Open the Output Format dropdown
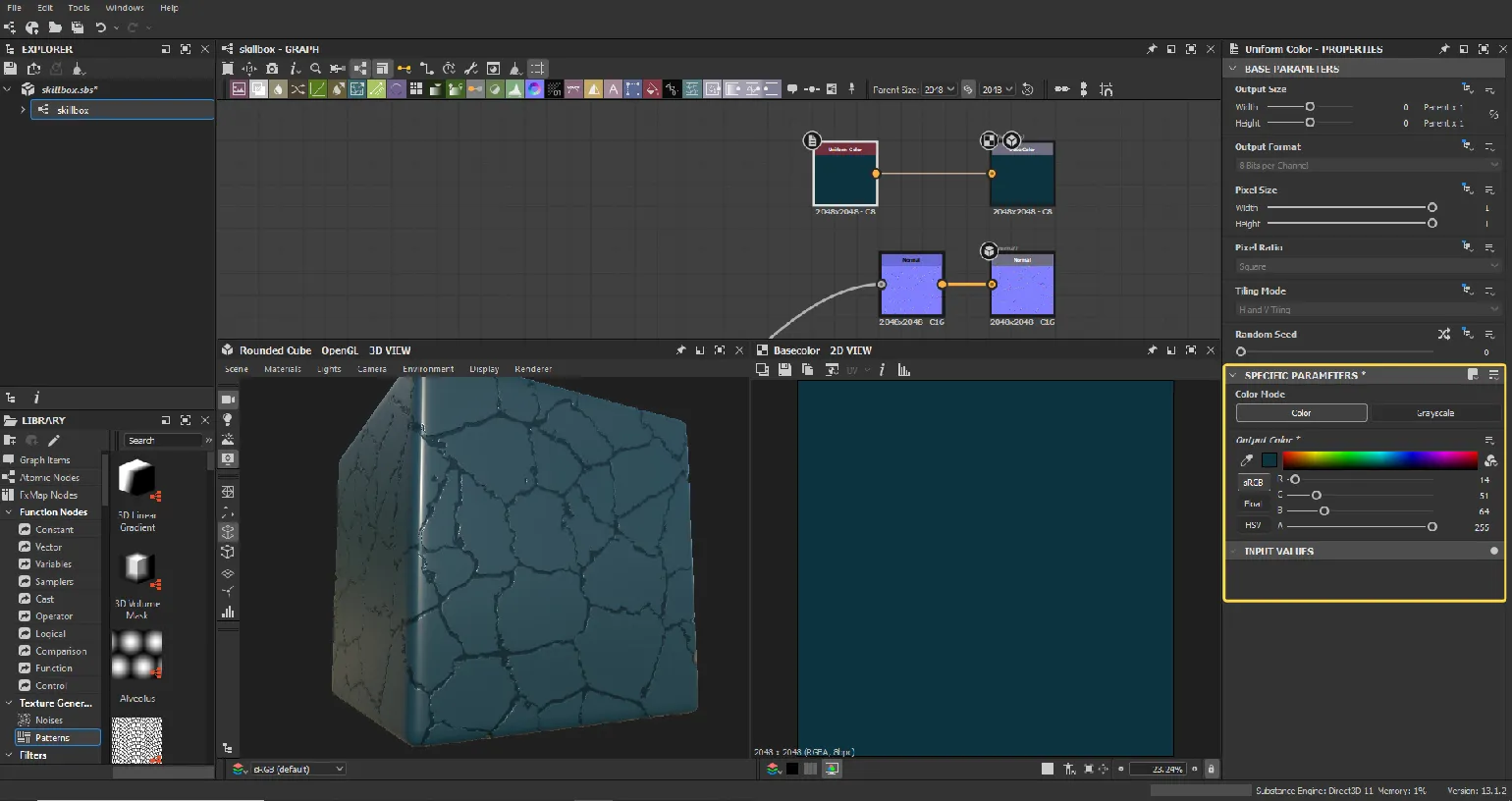Screen dimensions: 1512x801 coord(1367,166)
